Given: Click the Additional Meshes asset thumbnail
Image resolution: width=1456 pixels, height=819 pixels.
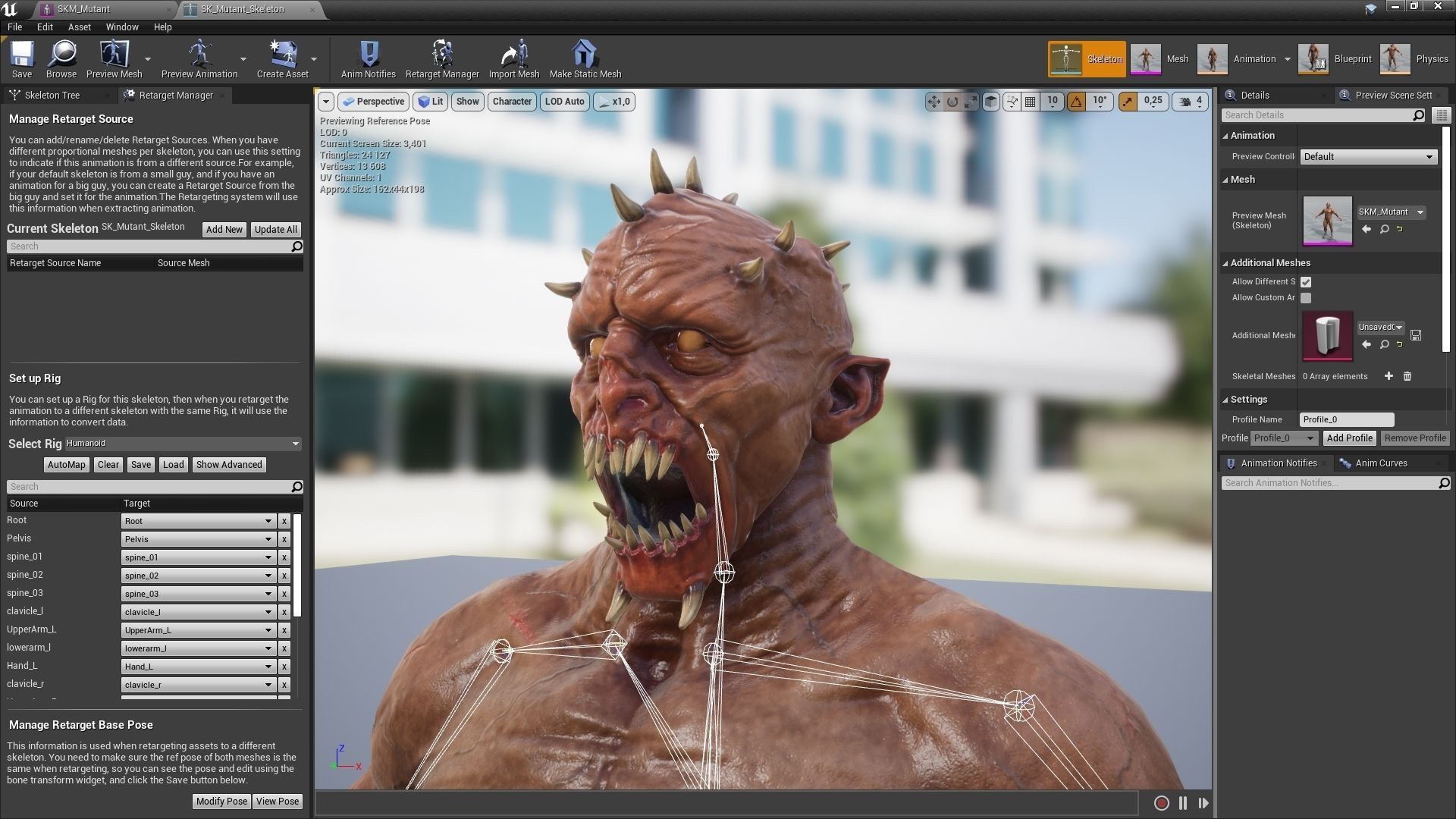Looking at the screenshot, I should [x=1328, y=335].
